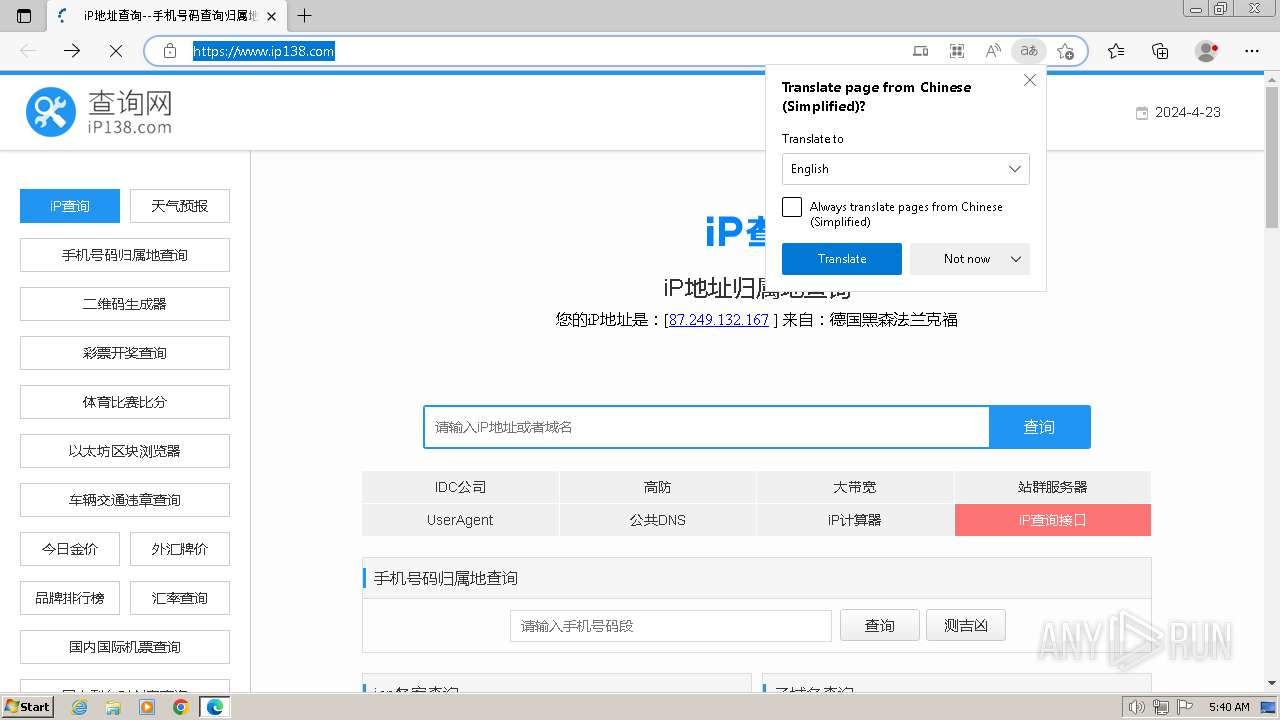The width and height of the screenshot is (1280, 720).
Task: Open the media player taskbar icon
Action: [x=147, y=707]
